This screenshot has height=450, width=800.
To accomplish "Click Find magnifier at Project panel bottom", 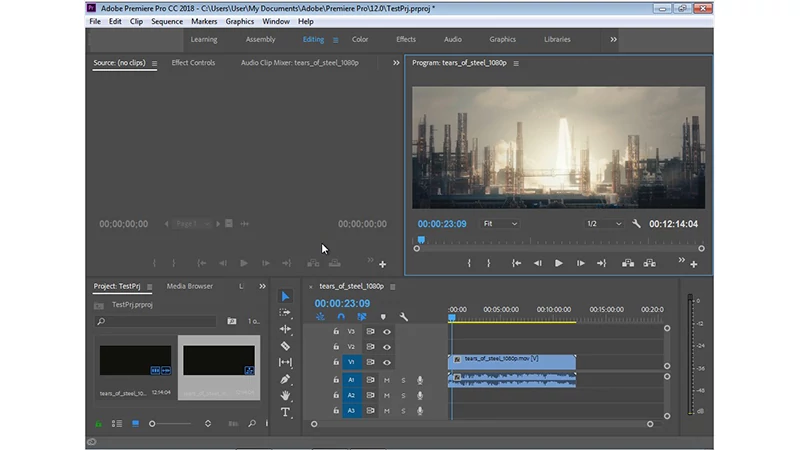I will [252, 423].
